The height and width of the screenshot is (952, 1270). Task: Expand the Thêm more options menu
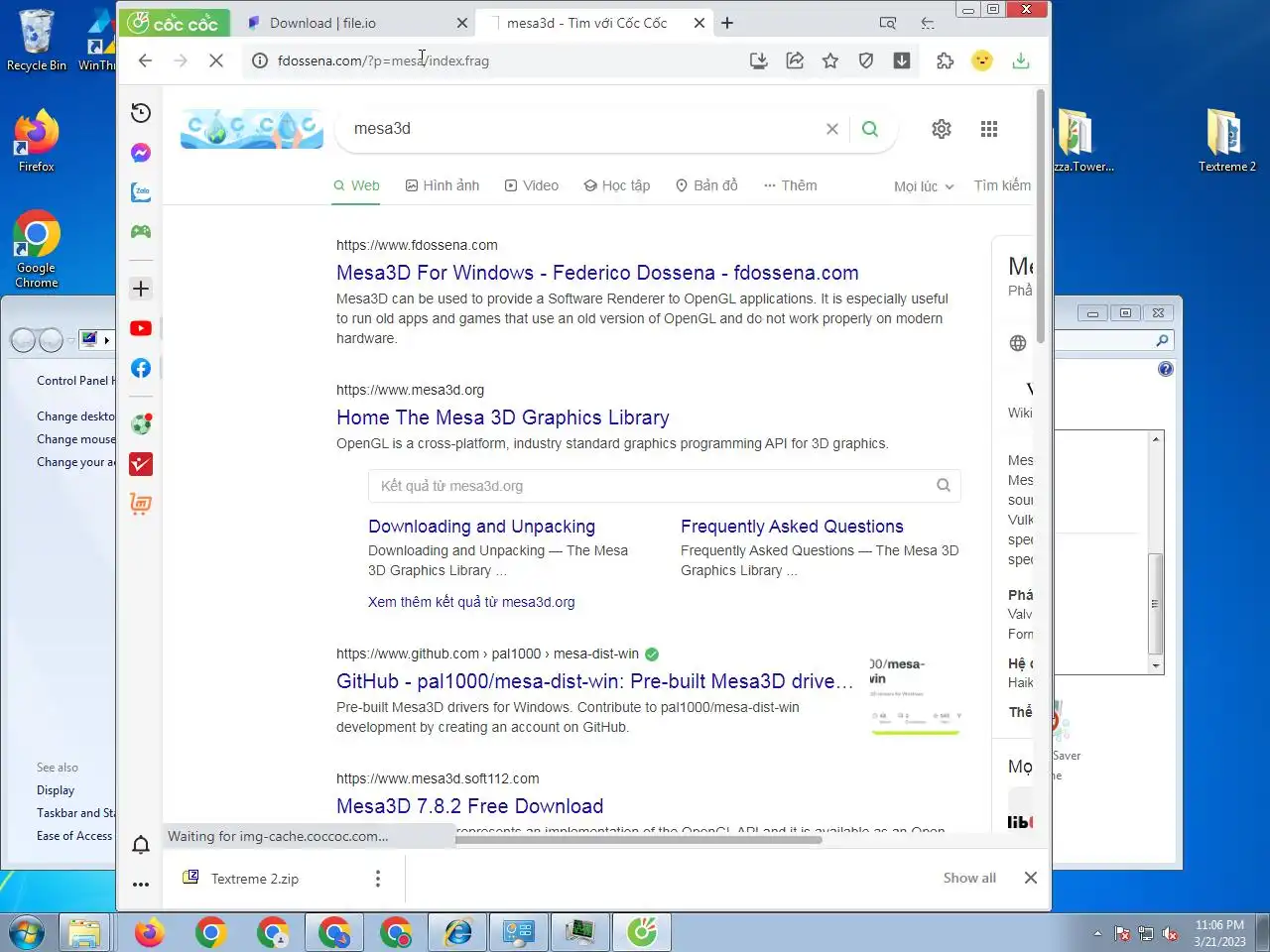click(791, 185)
